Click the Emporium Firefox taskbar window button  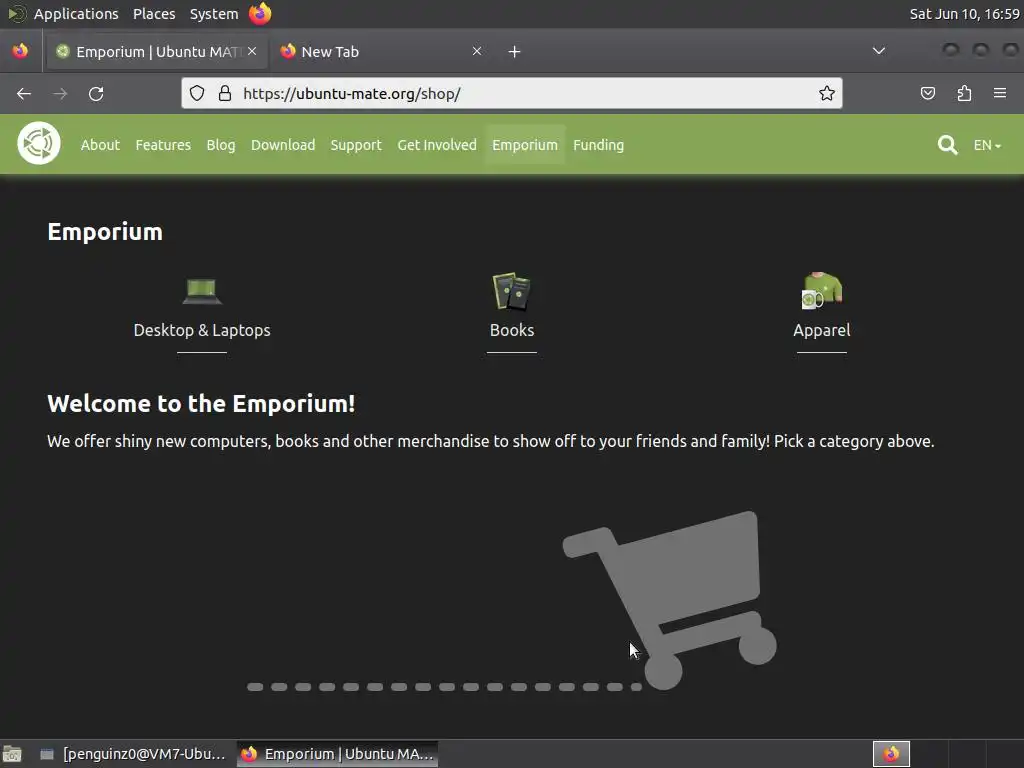pos(337,754)
